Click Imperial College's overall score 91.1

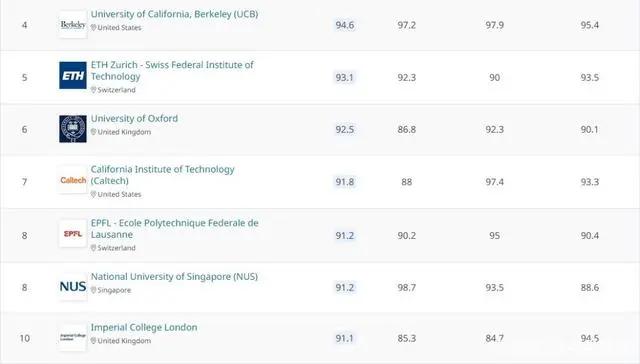pyautogui.click(x=344, y=338)
